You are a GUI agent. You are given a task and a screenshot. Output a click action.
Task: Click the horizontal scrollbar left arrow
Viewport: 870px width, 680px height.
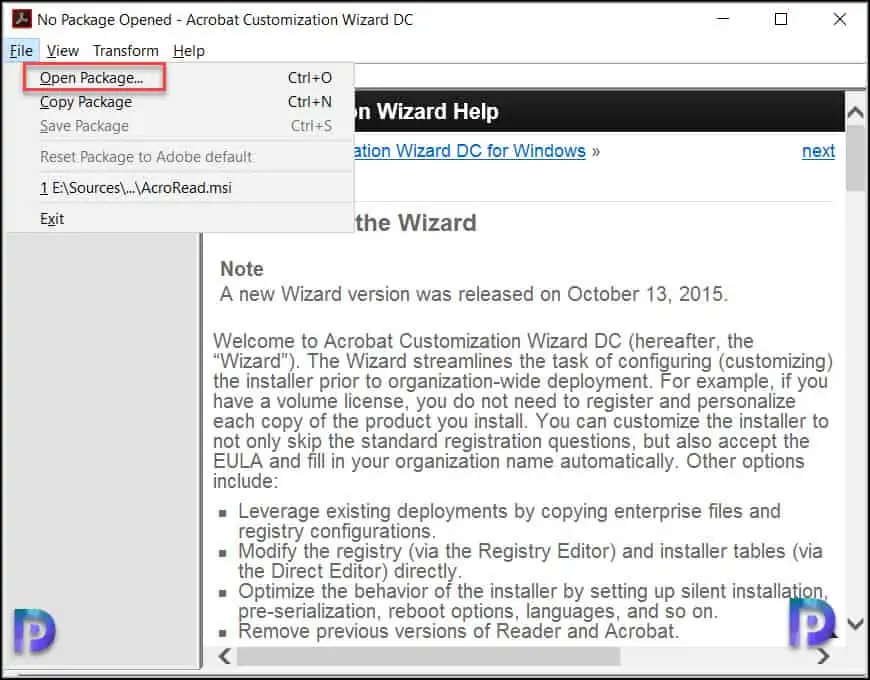coord(225,656)
